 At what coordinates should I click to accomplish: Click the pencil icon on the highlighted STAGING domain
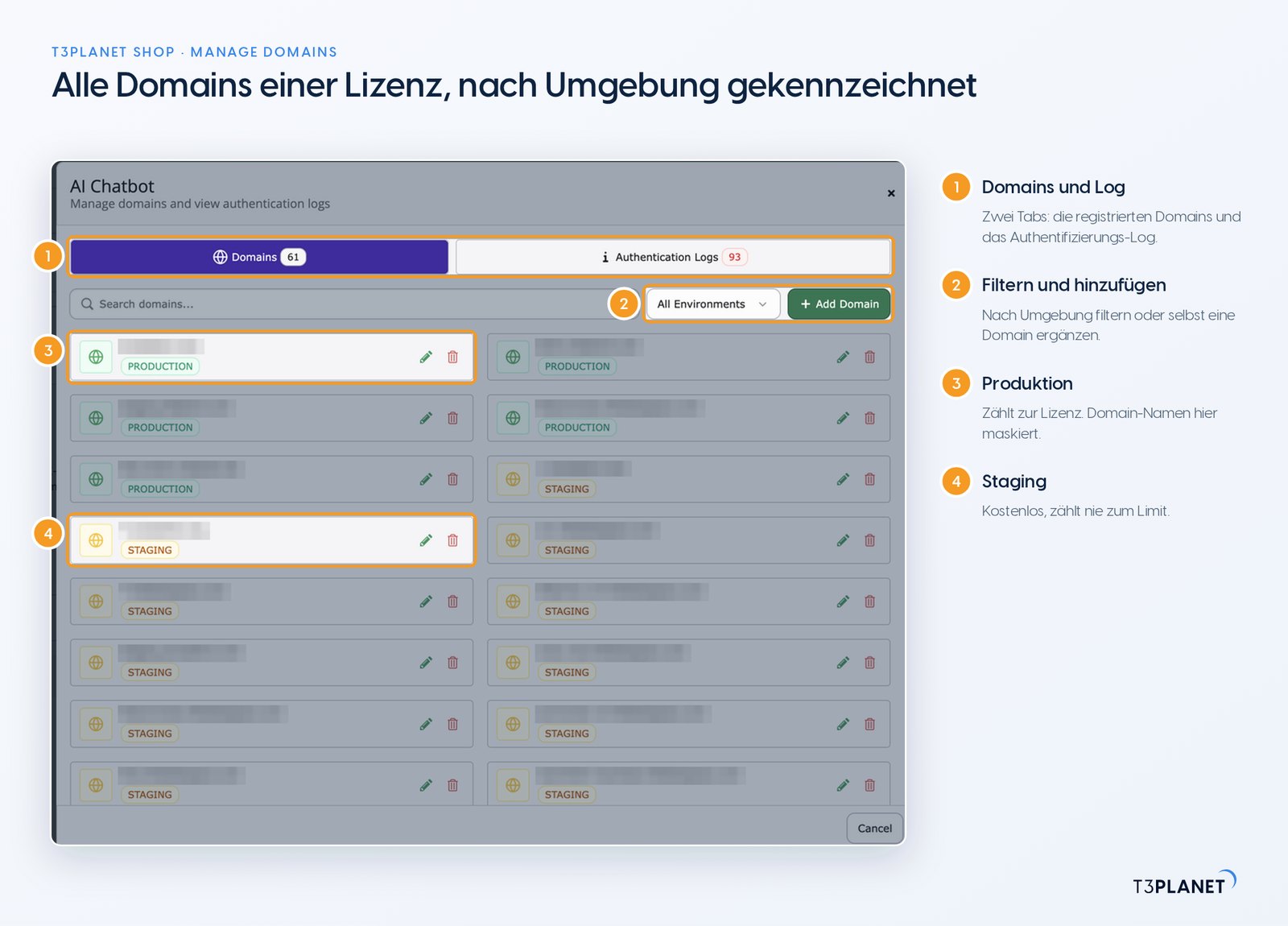[426, 540]
